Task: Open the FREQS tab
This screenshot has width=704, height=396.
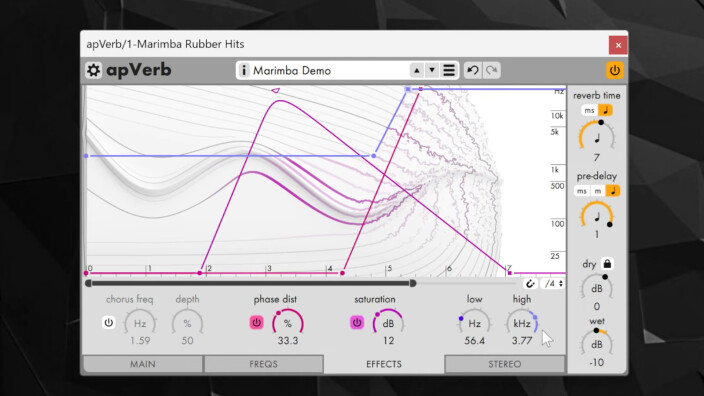Action: click(x=264, y=364)
